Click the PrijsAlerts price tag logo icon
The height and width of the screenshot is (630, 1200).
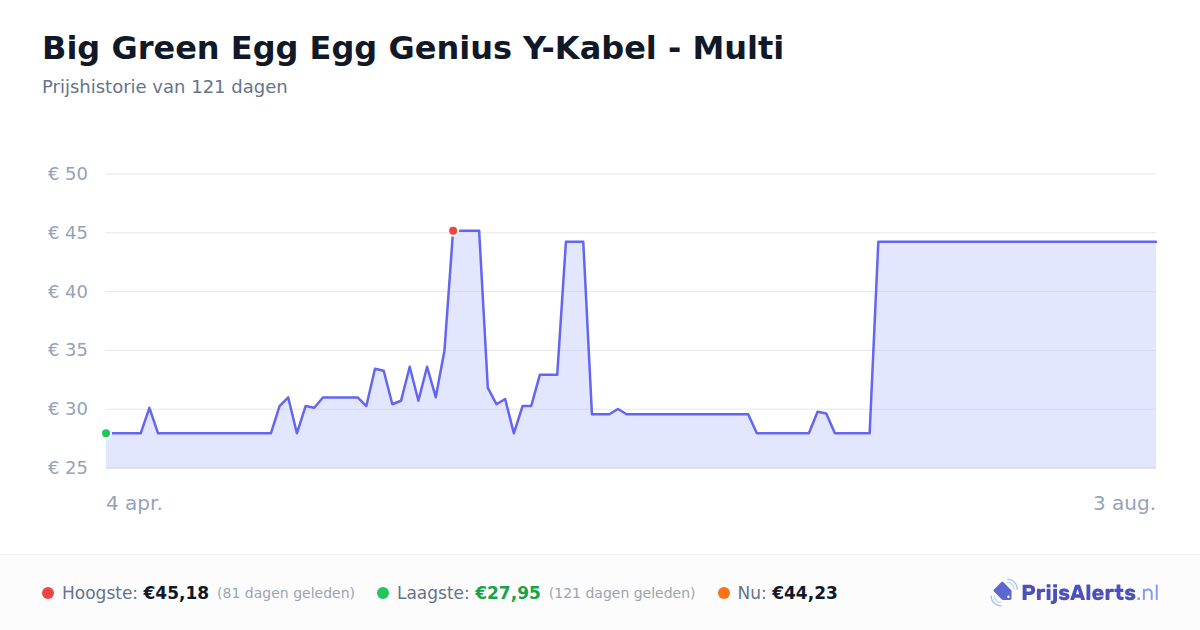pos(1003,593)
